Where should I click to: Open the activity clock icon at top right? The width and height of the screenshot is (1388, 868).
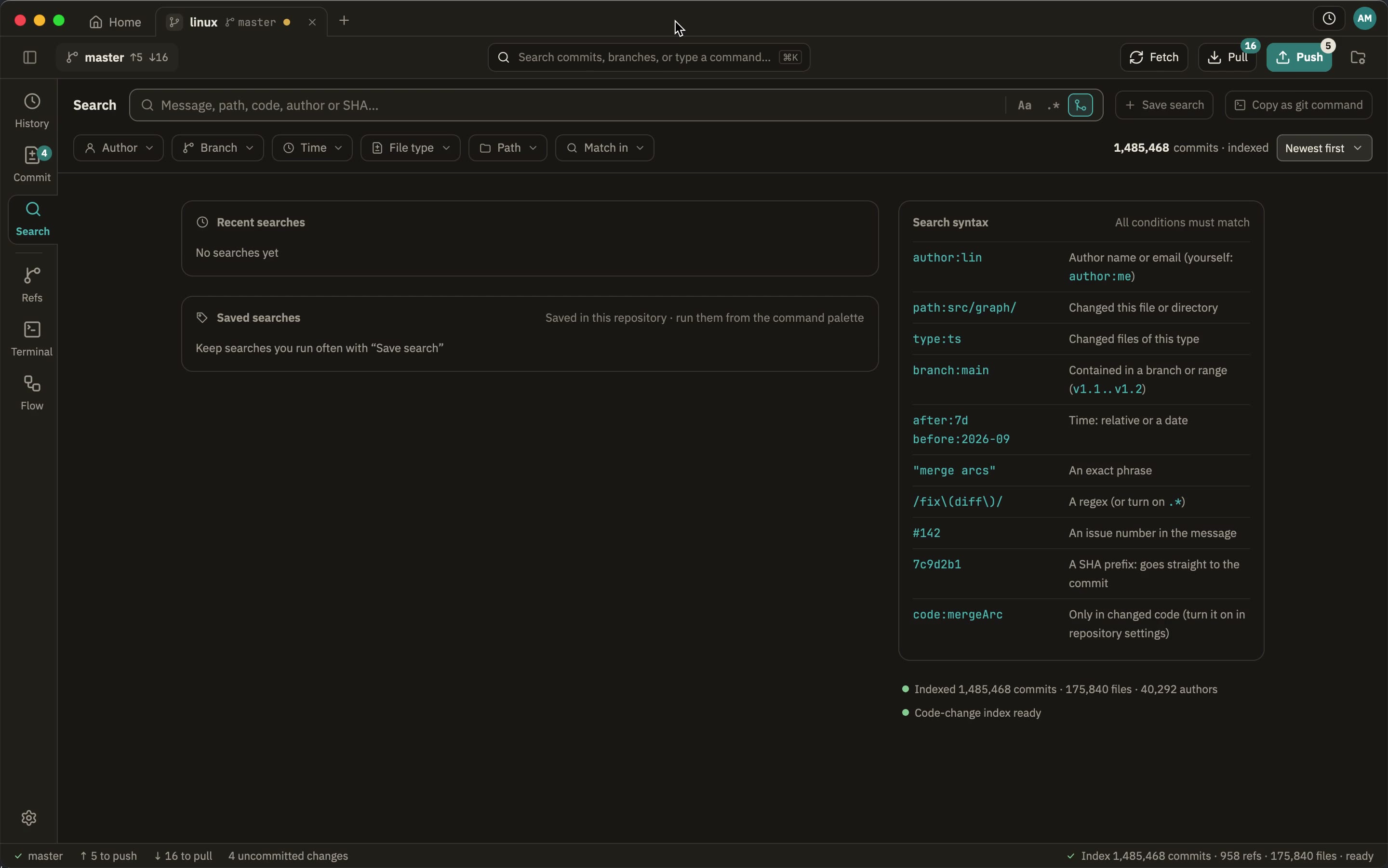1329,19
